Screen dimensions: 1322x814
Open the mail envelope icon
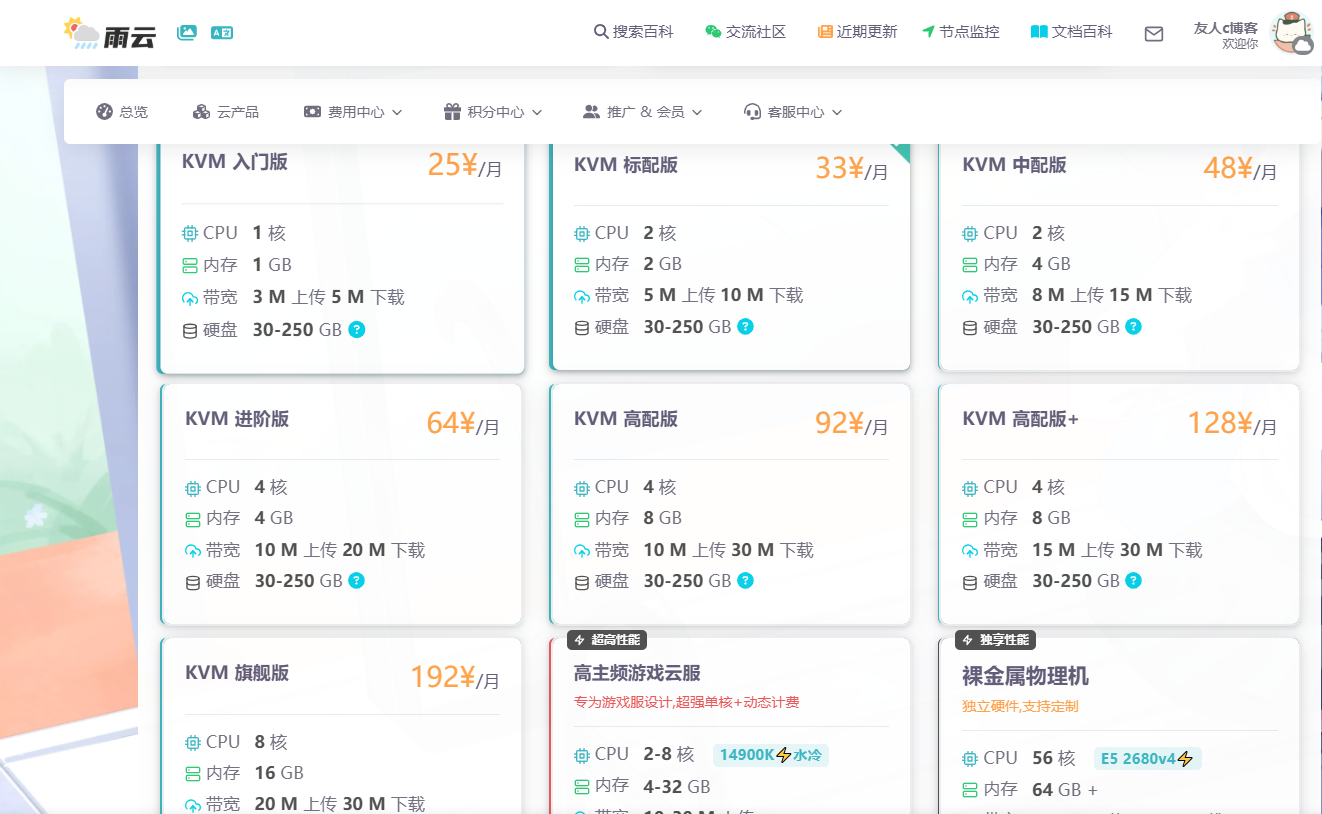click(x=1154, y=34)
